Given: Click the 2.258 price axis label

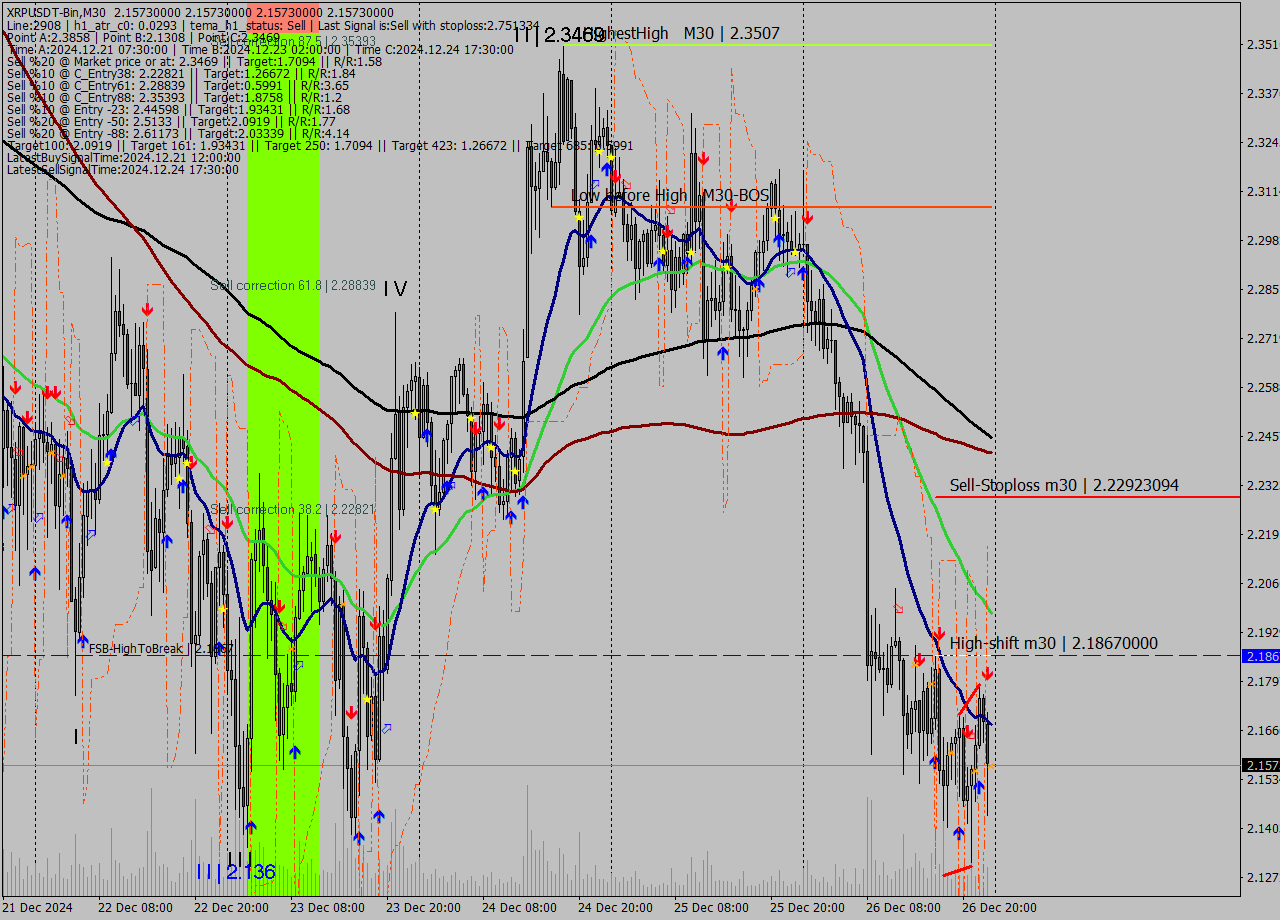Looking at the screenshot, I should coord(1262,387).
